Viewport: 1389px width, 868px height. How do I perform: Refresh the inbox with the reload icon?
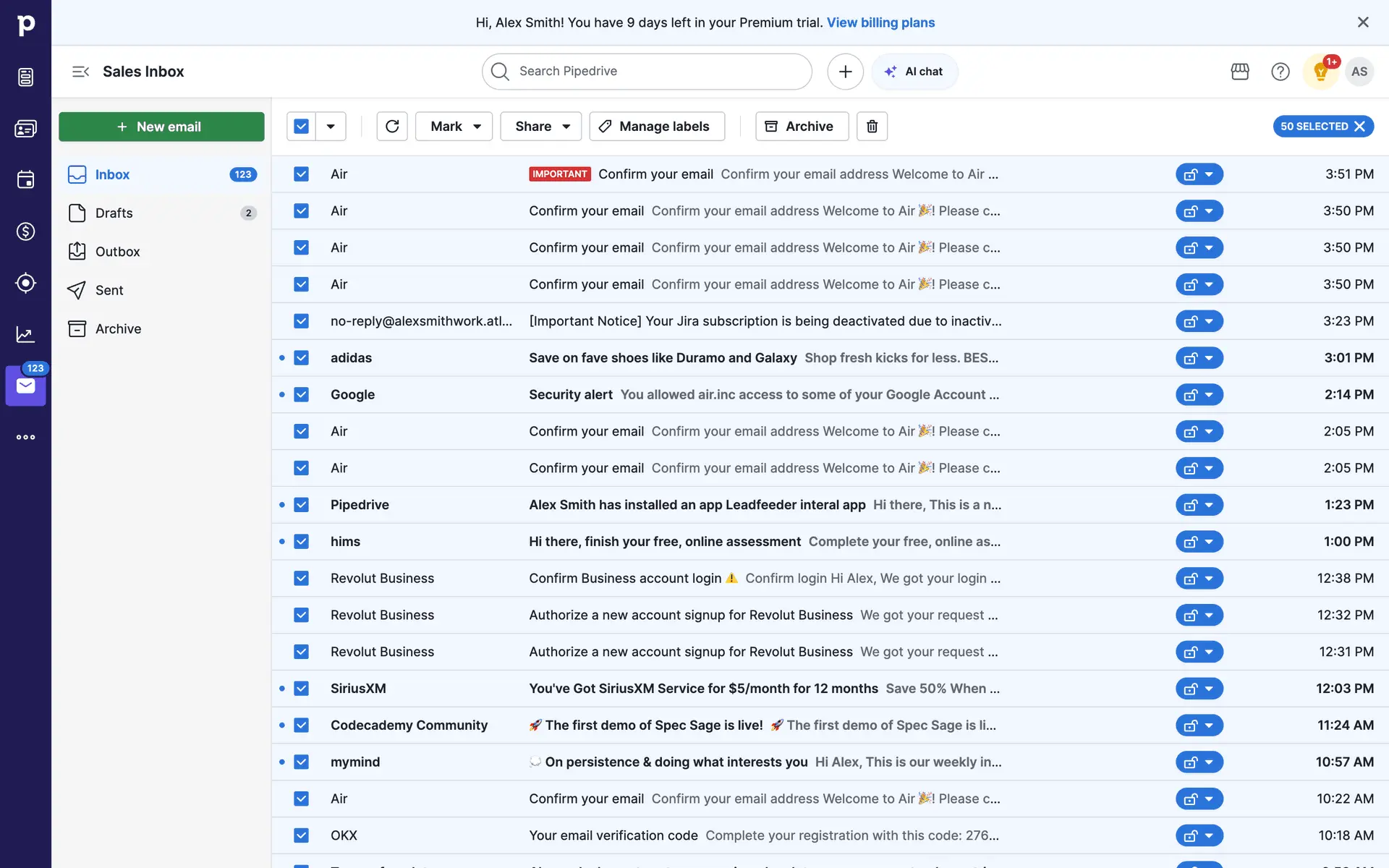coord(392,127)
